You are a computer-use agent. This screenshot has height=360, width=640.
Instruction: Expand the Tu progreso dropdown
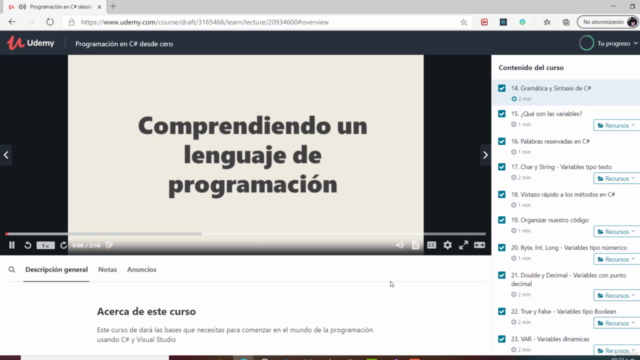617,43
